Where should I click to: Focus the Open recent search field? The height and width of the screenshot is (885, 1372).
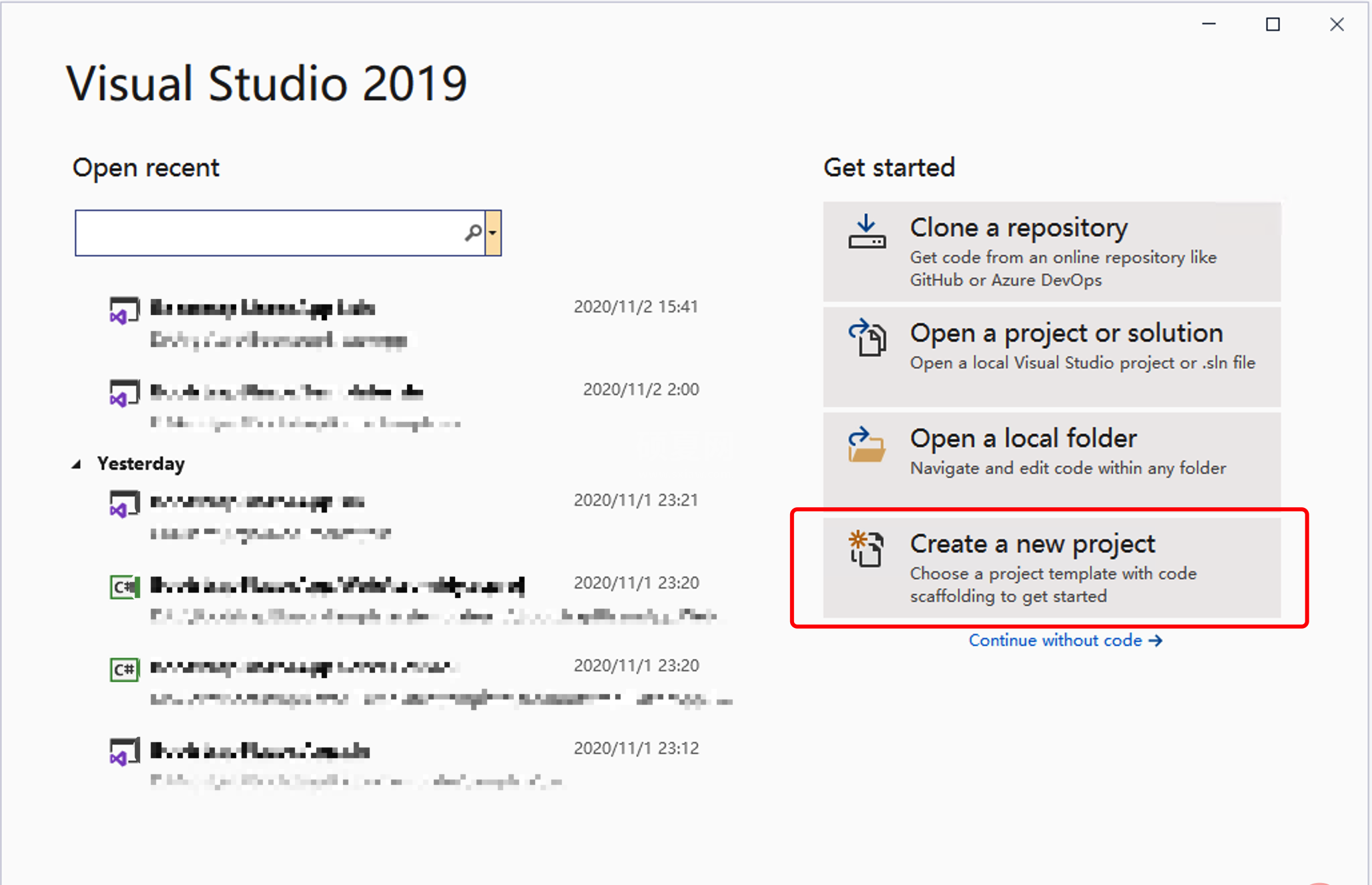click(280, 233)
